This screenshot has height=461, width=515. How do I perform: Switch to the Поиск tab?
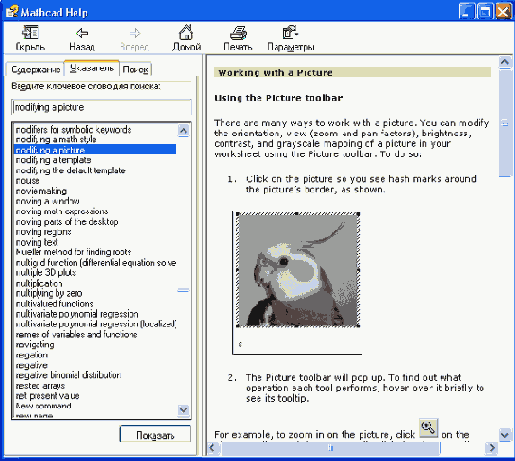point(135,69)
